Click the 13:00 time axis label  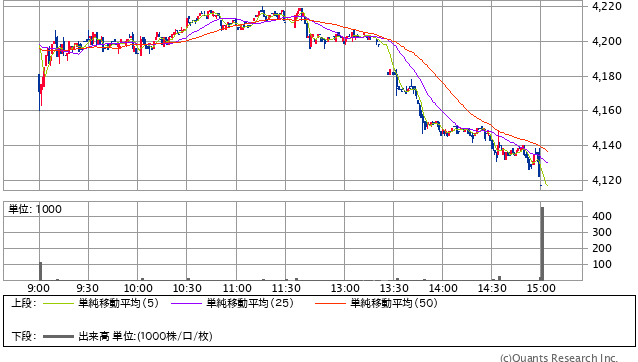click(x=345, y=288)
